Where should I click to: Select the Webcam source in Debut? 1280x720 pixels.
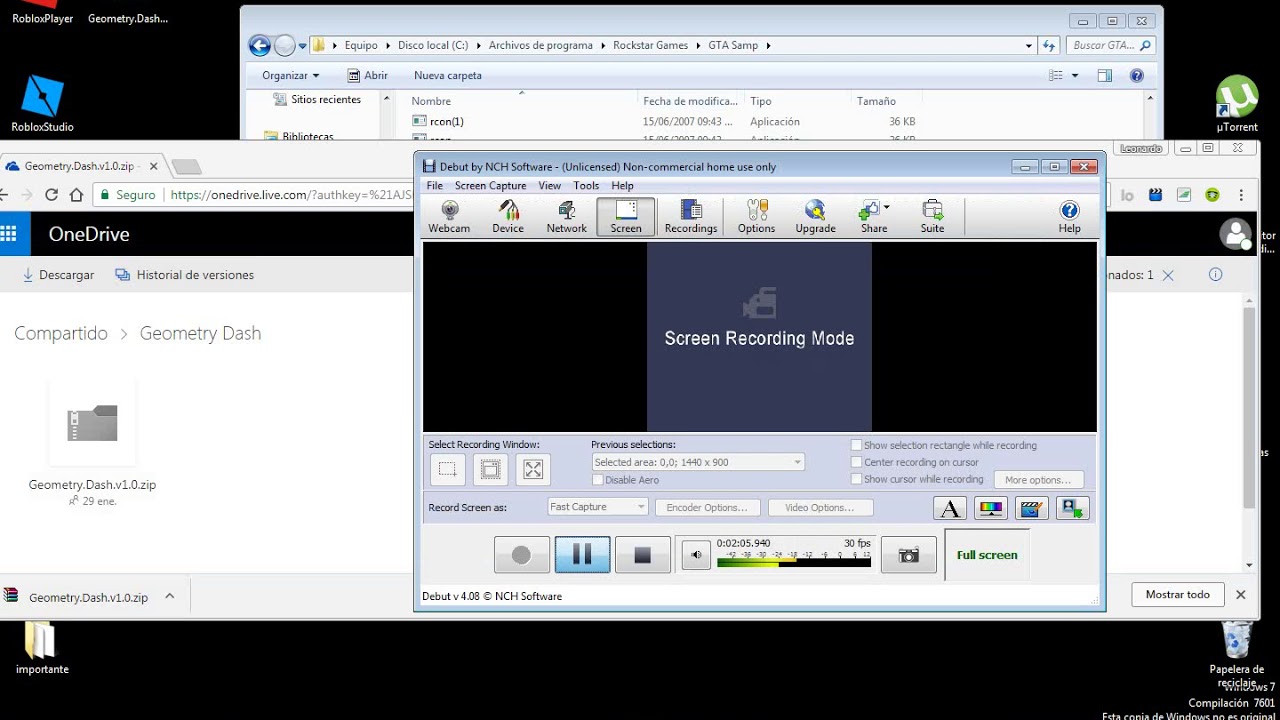click(449, 217)
